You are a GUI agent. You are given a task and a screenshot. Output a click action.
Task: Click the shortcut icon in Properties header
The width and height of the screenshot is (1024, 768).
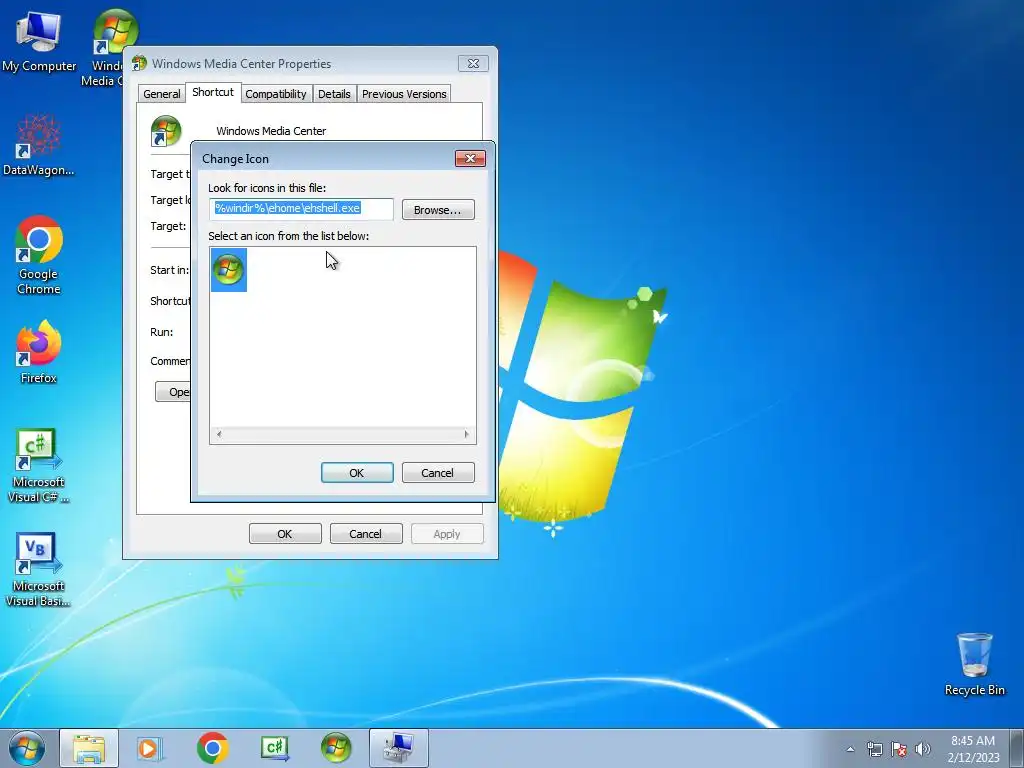pyautogui.click(x=166, y=131)
